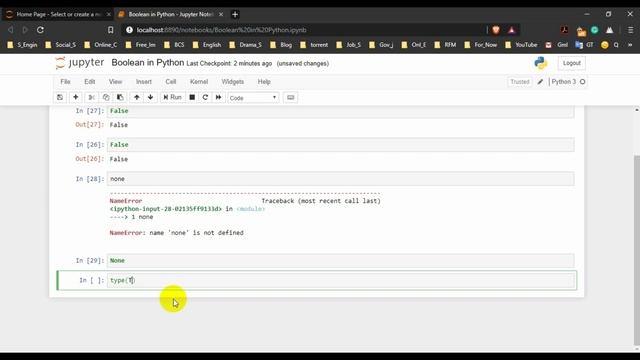640x360 pixels.
Task: Open the Cell menu
Action: (x=171, y=82)
